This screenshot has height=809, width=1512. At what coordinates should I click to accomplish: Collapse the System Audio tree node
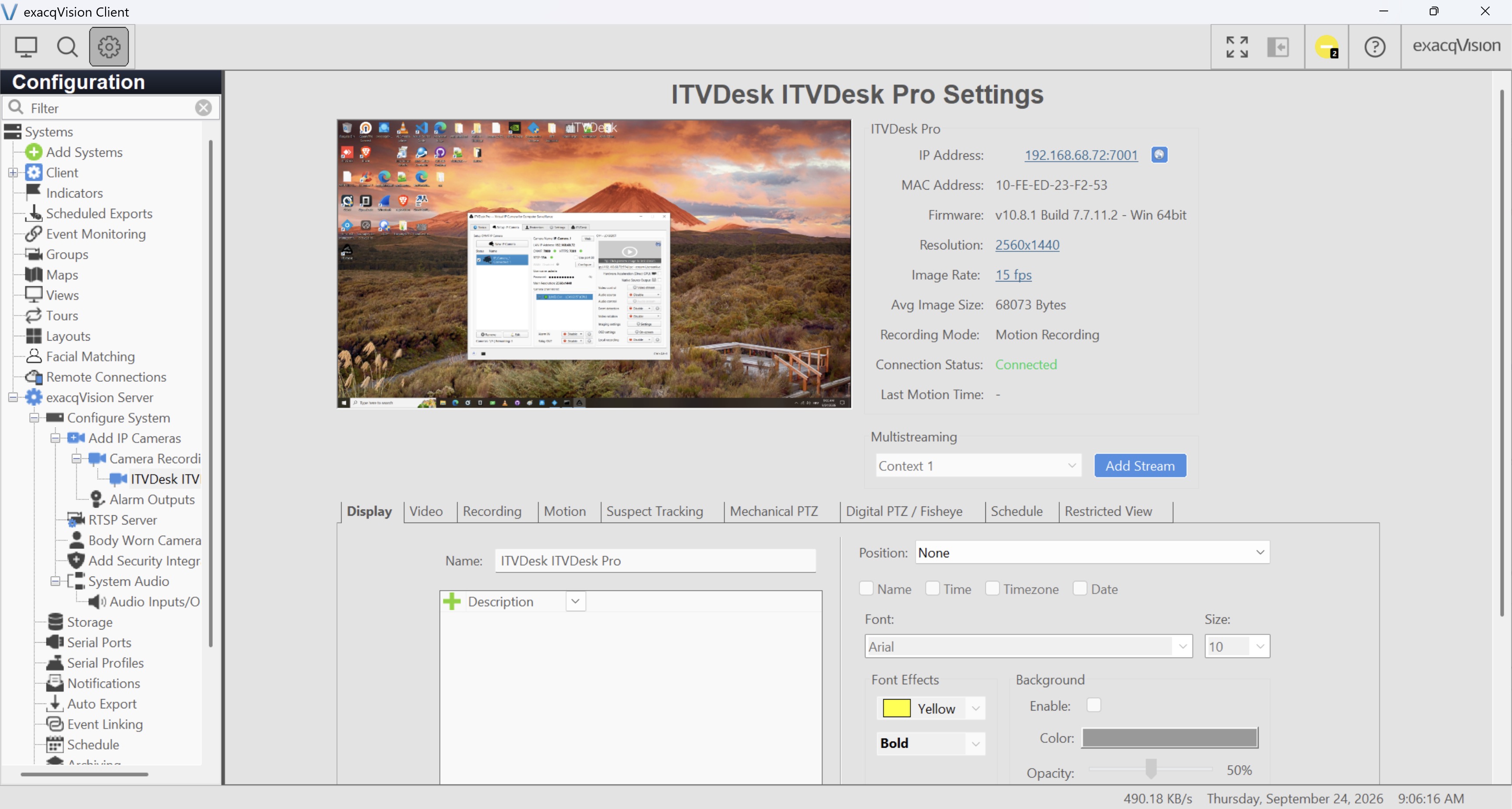point(55,581)
